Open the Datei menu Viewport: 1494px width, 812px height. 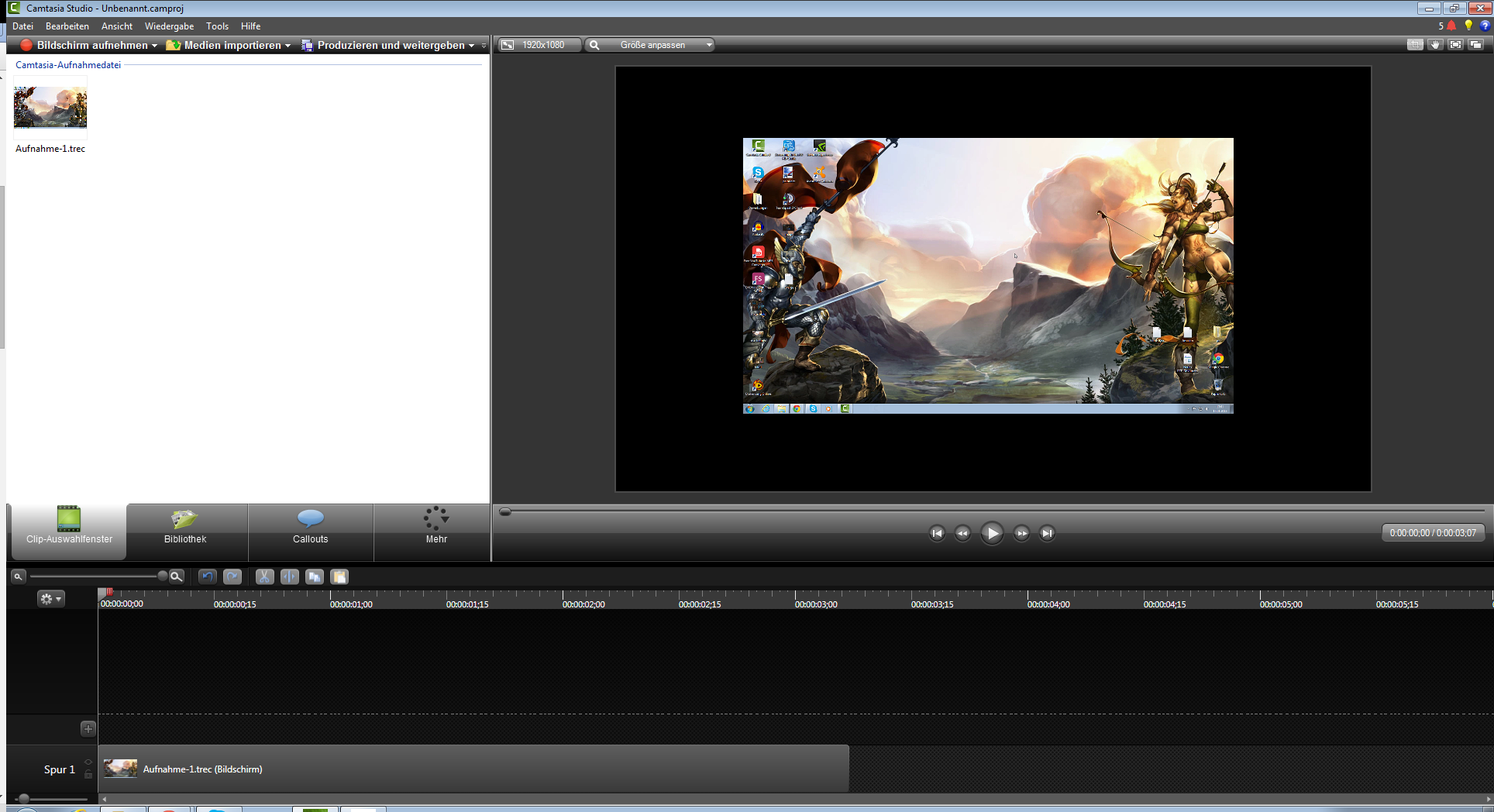pos(22,26)
